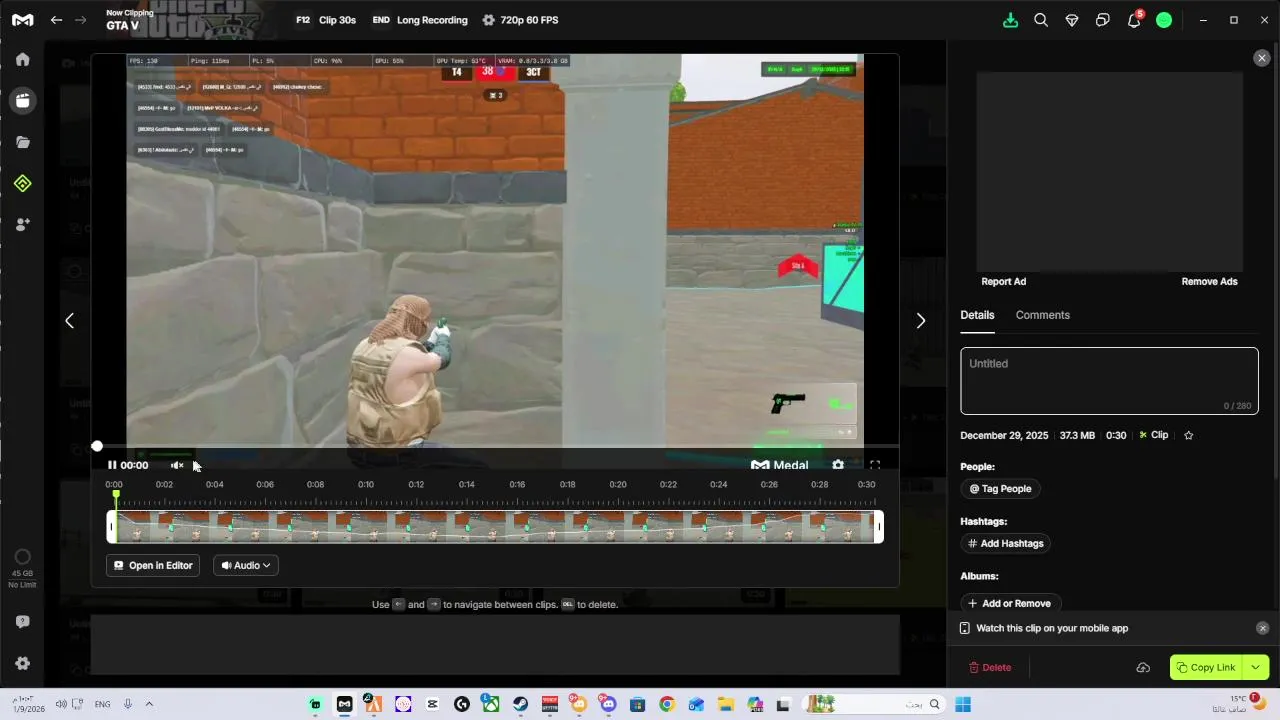This screenshot has width=1280, height=720.
Task: Show the previous clip with the left chevron
Action: tap(69, 321)
